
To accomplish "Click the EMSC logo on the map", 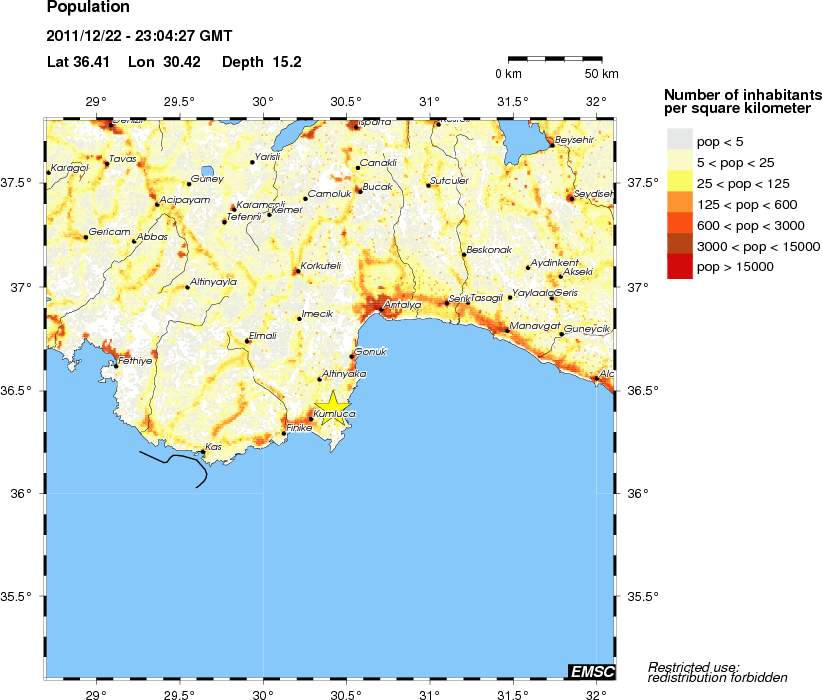I will tap(591, 671).
